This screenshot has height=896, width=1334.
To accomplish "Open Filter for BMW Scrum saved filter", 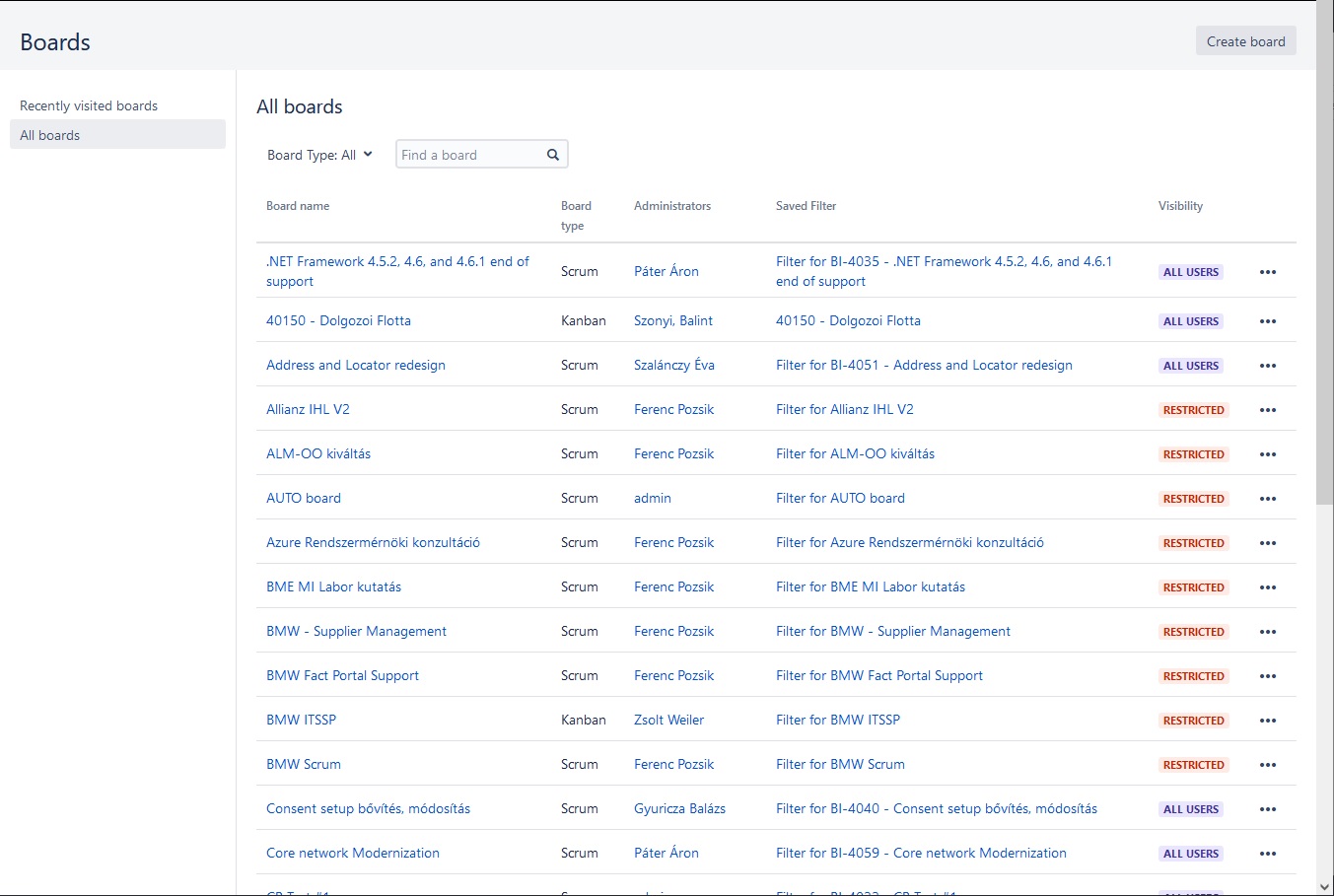I will (x=839, y=764).
